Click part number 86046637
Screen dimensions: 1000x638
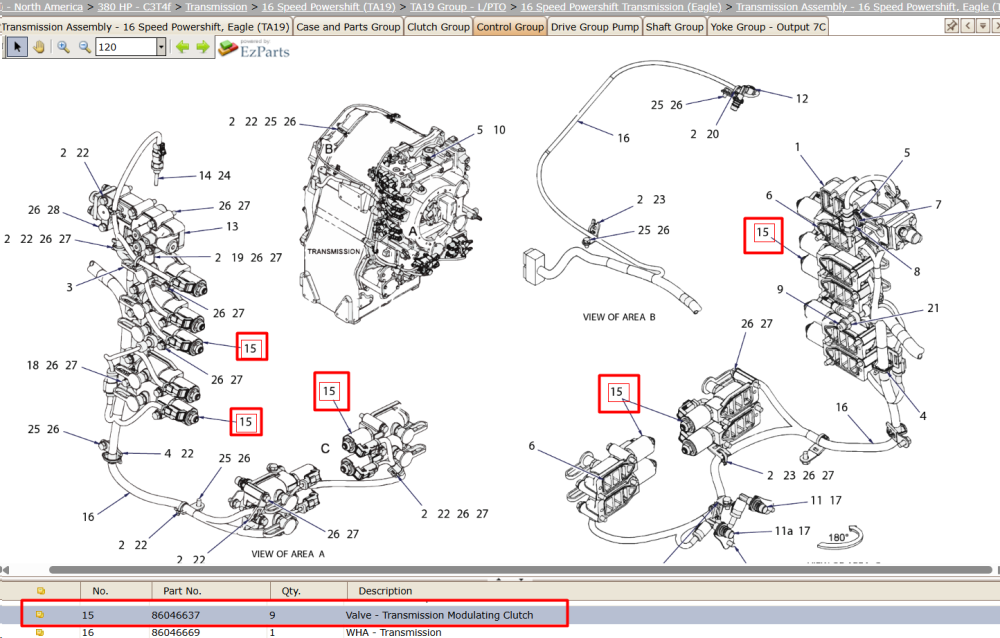tap(175, 615)
